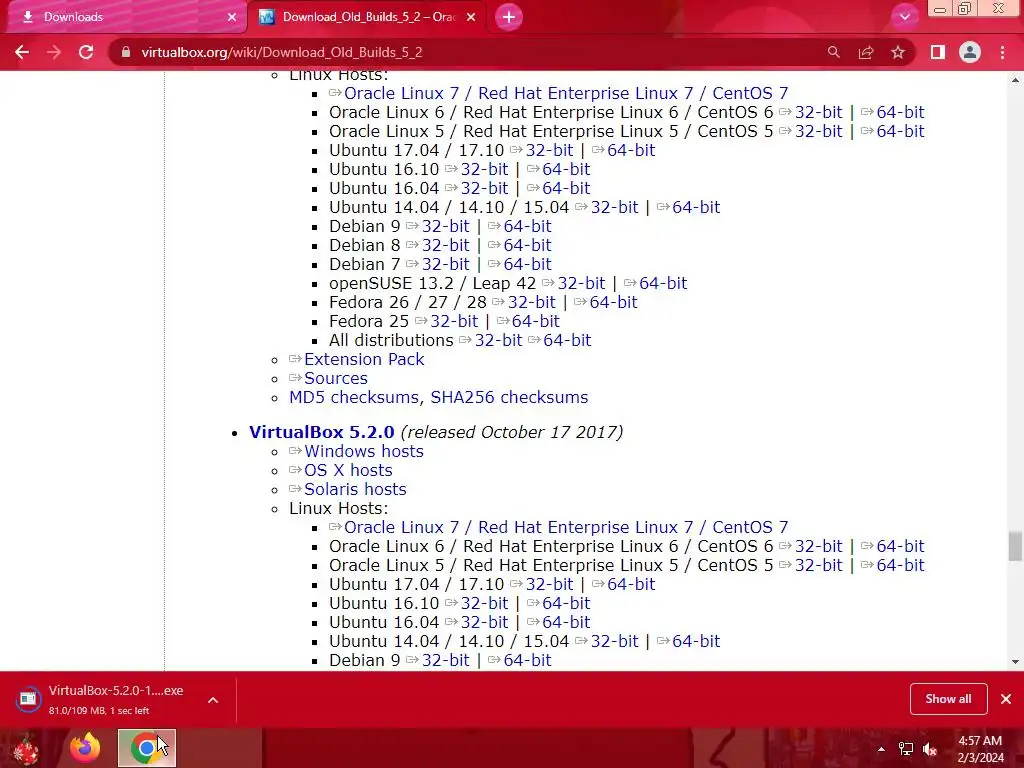Select the Download_Old_Builds_5_2 tab
This screenshot has width=1024, height=768.
(x=368, y=17)
